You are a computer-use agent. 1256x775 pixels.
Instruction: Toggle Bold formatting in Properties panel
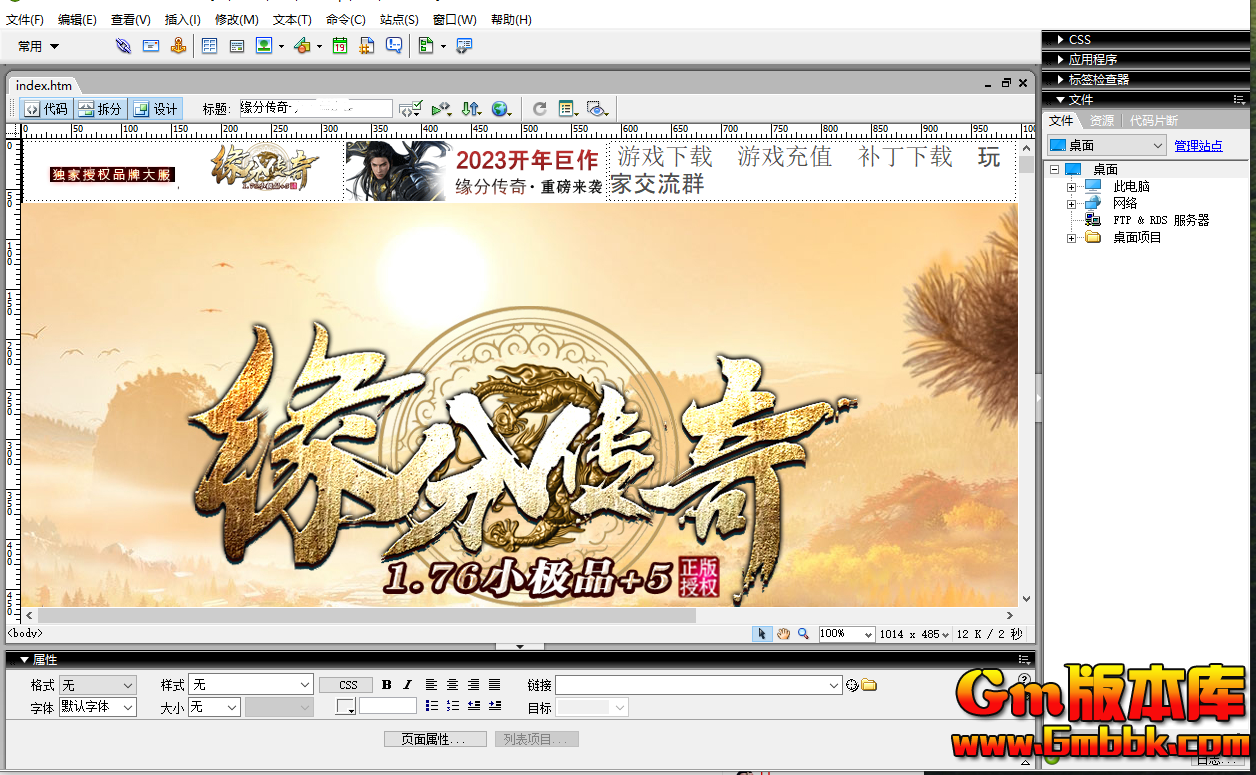point(387,685)
